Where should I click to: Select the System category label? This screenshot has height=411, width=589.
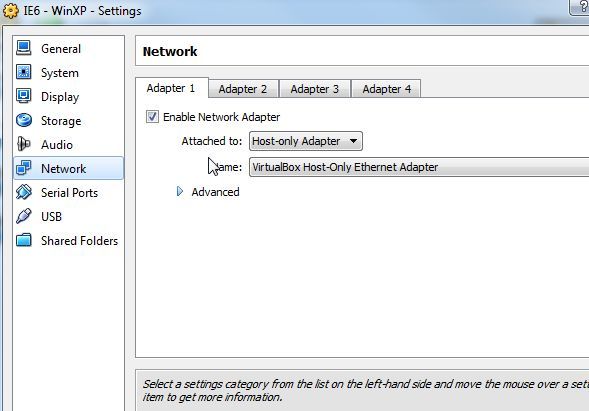60,73
